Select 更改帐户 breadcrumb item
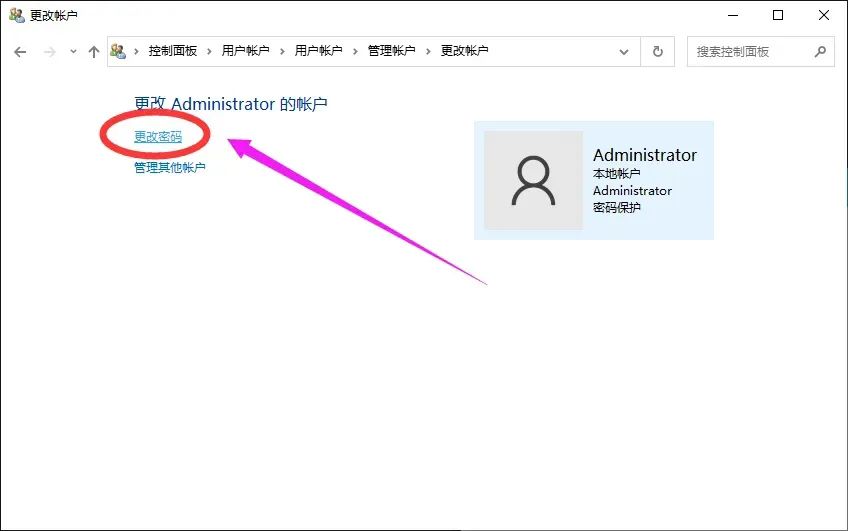Viewport: 848px width, 531px height. coord(465,51)
